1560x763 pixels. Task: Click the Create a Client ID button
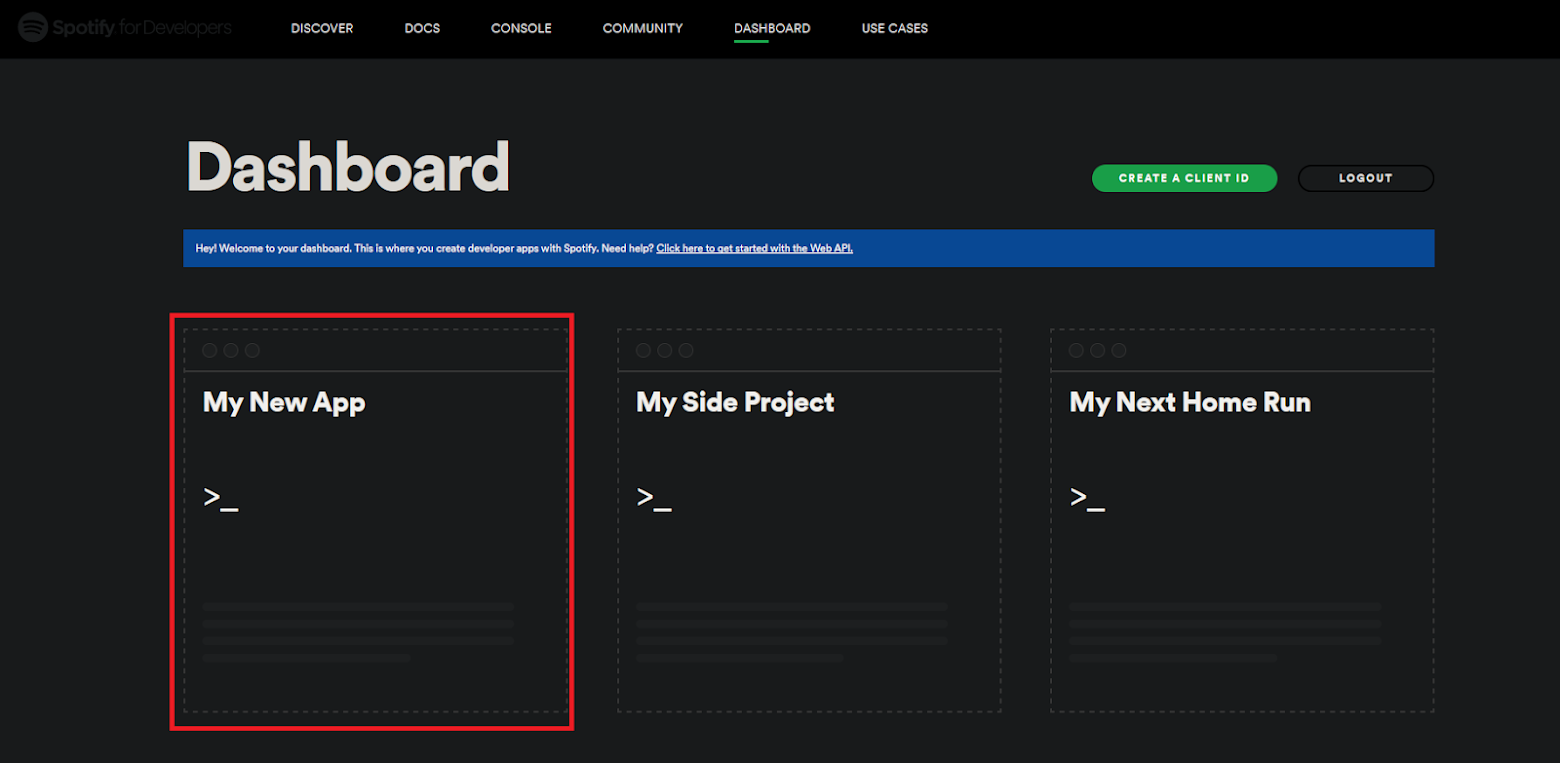[1184, 178]
